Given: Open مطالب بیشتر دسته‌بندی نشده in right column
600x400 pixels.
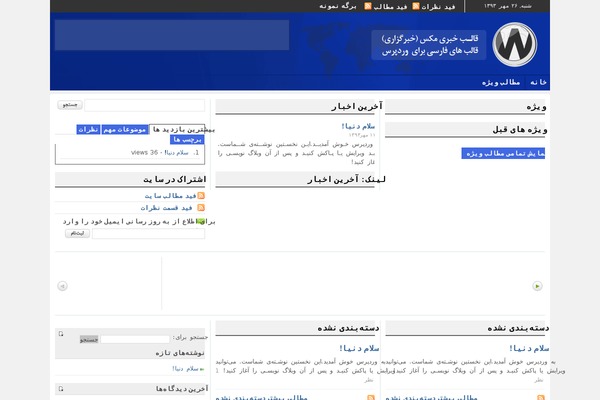Looking at the screenshot, I should tap(431, 398).
